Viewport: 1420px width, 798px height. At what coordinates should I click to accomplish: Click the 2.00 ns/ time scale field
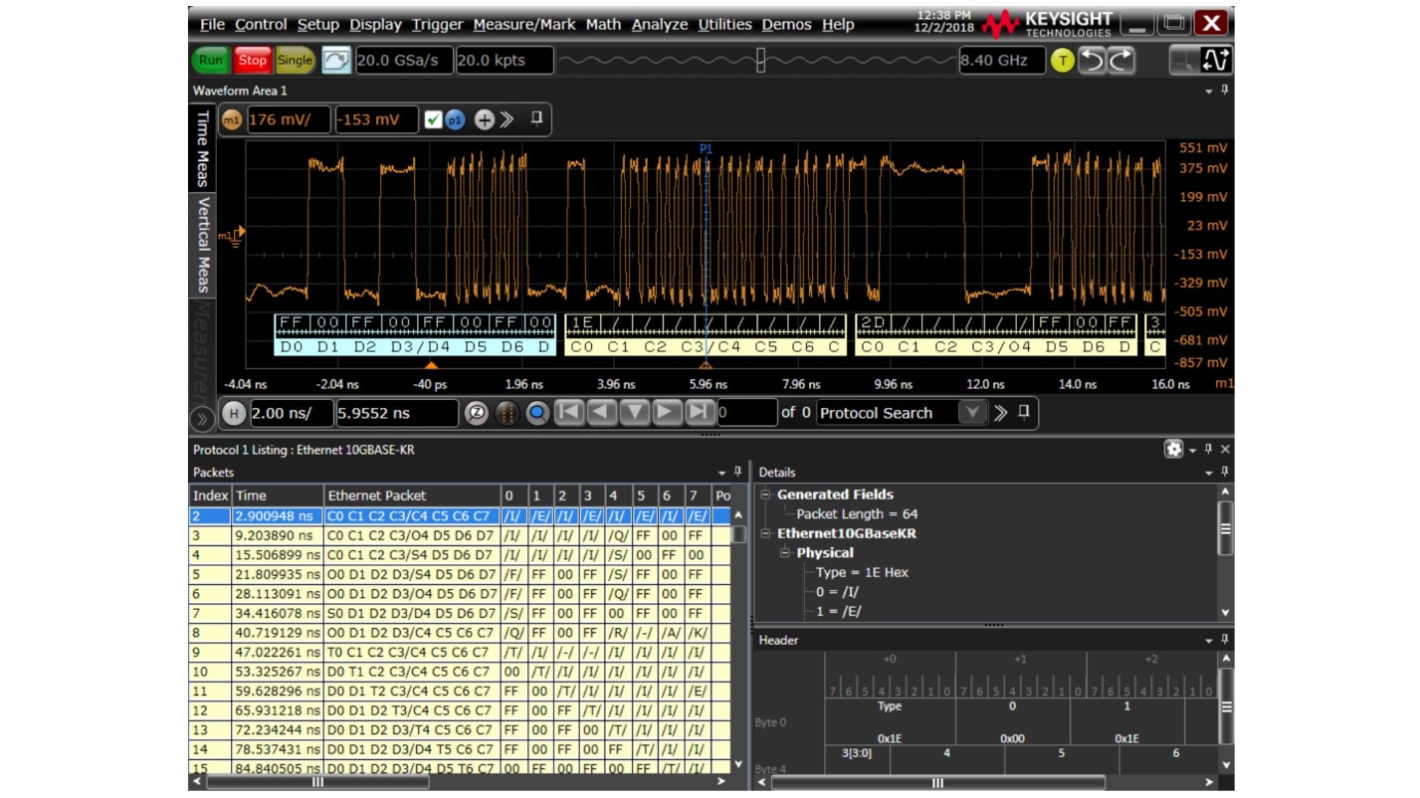pyautogui.click(x=291, y=413)
